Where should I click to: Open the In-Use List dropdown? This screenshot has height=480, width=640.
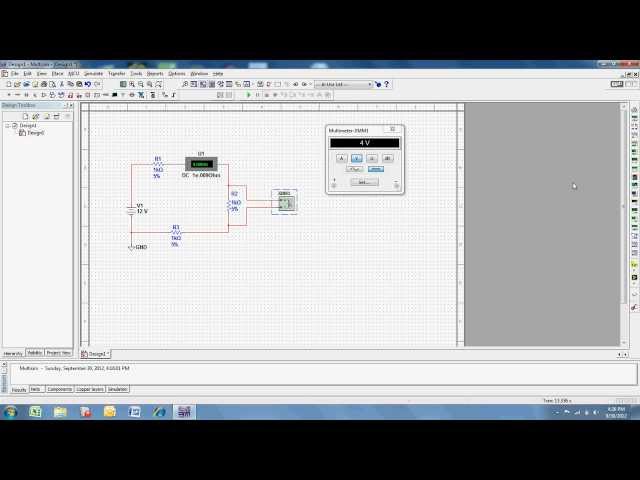pos(343,84)
